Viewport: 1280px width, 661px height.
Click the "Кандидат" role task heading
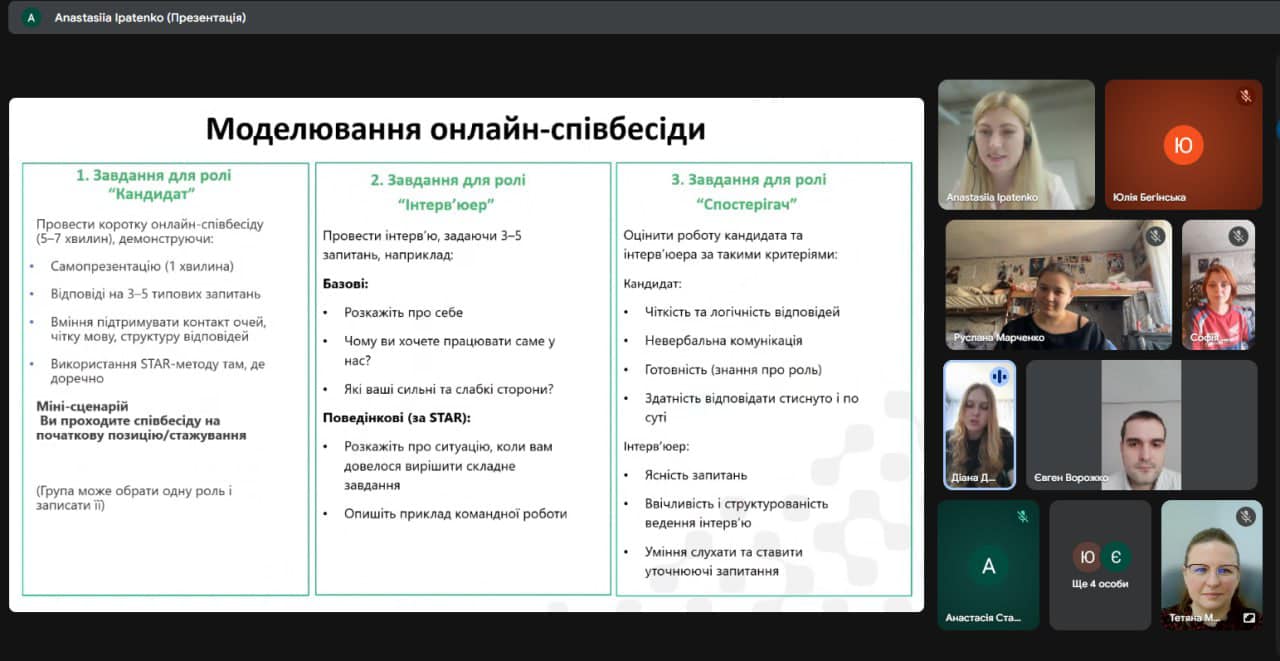point(153,184)
